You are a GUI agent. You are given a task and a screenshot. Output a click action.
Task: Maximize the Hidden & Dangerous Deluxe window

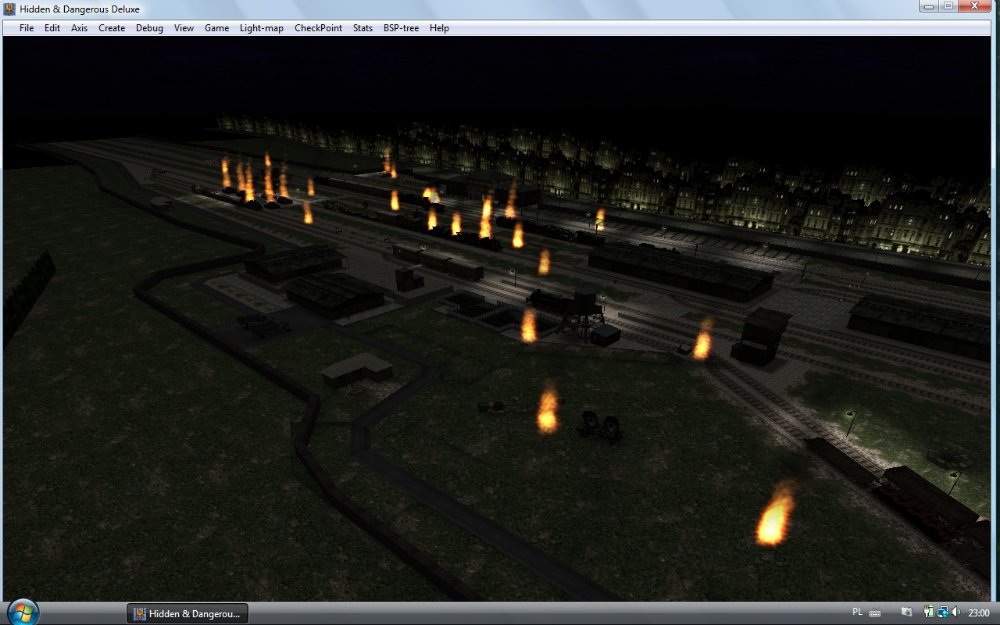(948, 6)
